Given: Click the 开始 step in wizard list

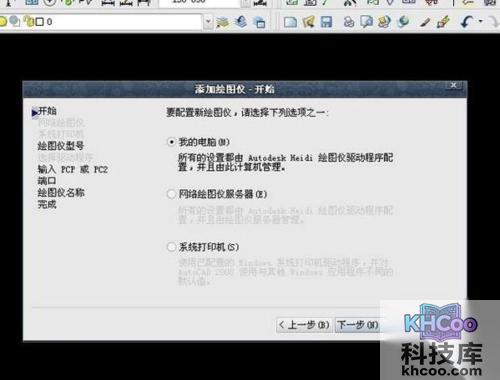Looking at the screenshot, I should (47, 111).
